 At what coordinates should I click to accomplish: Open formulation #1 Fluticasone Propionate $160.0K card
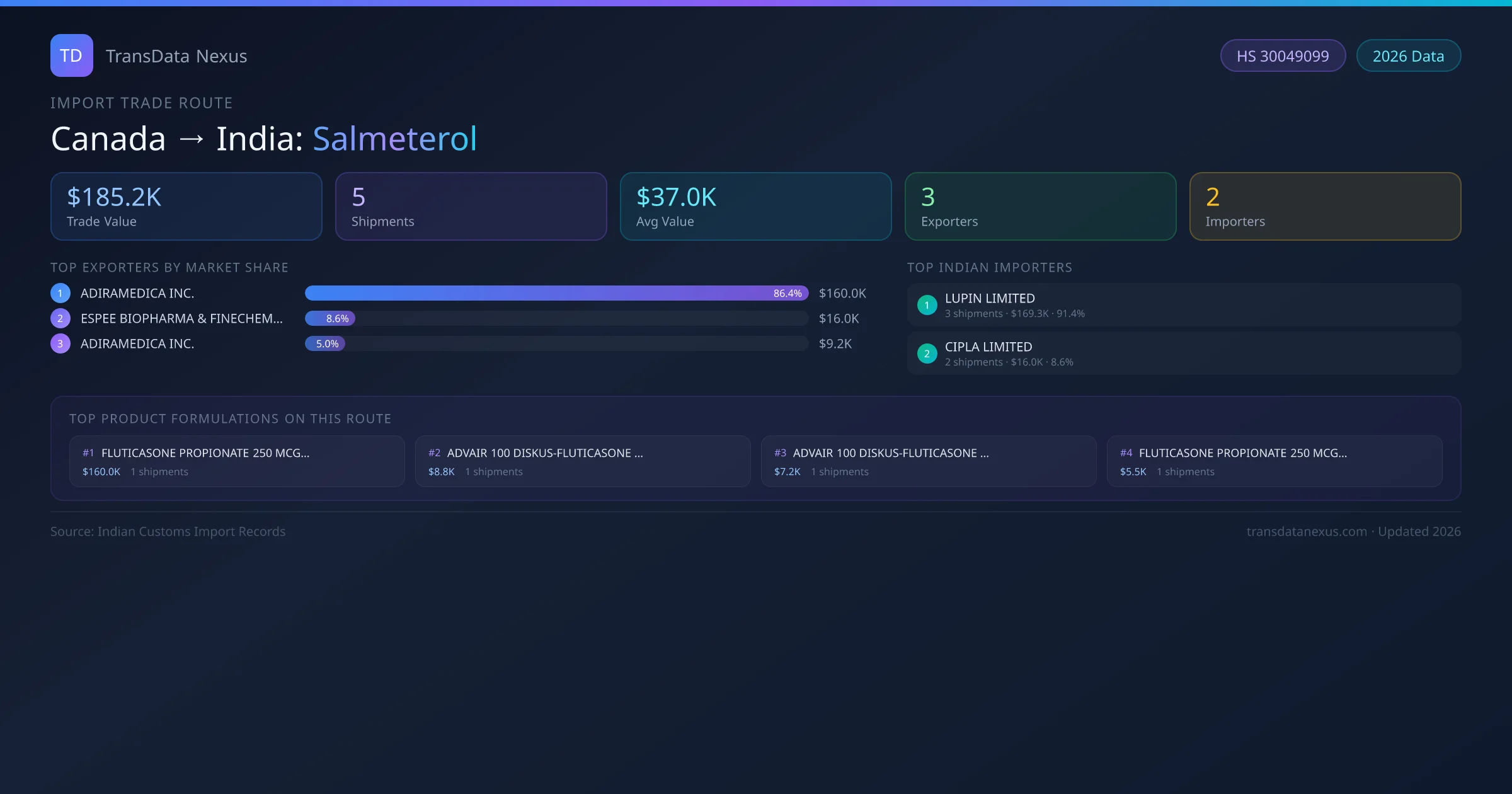pos(236,461)
